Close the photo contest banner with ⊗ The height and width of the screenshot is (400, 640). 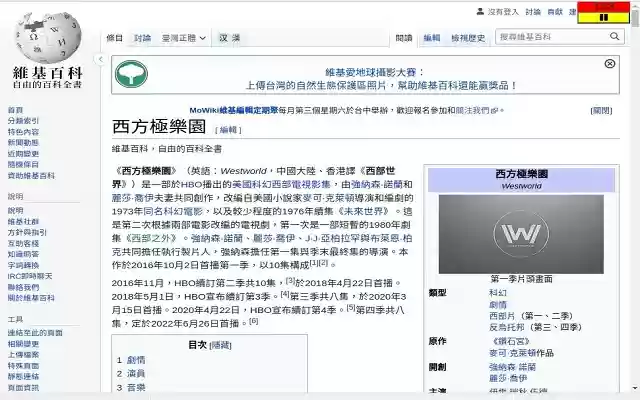pos(609,64)
